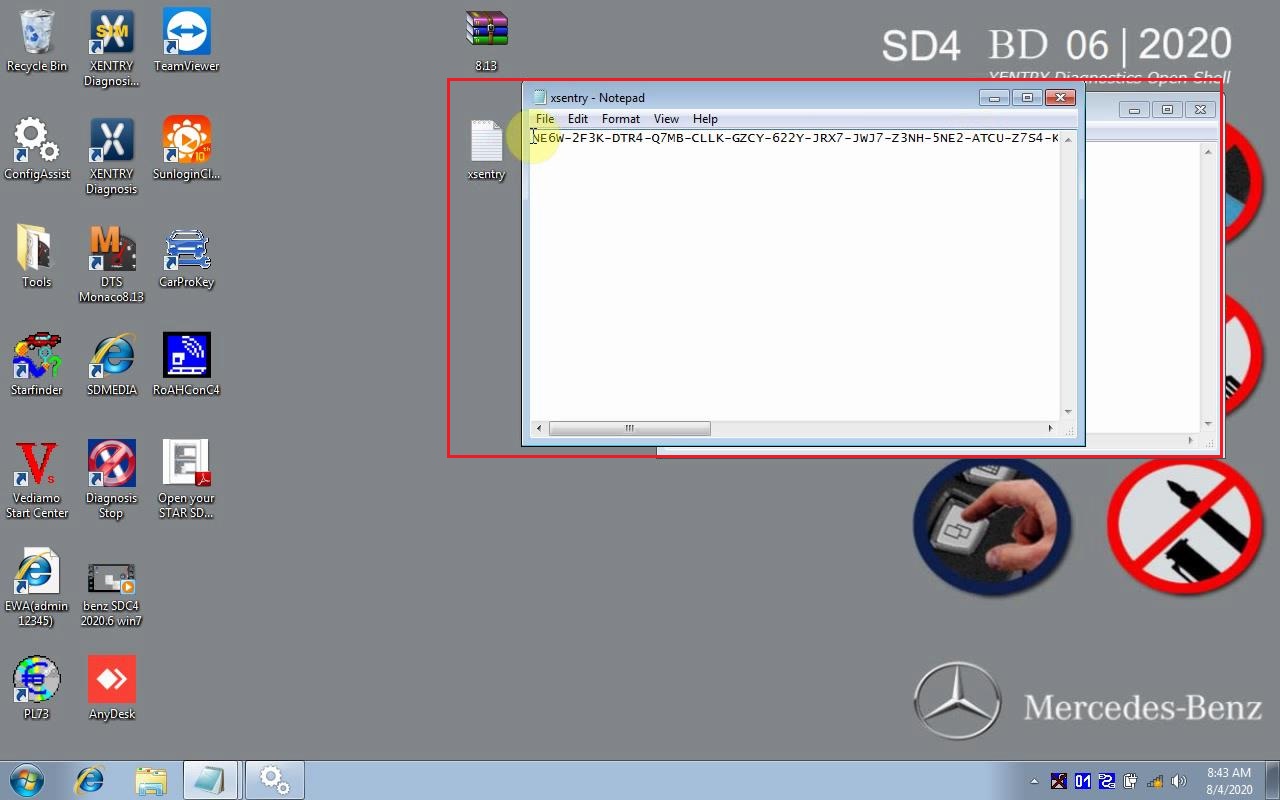1280x800 pixels.
Task: Select the AnyDesk desktop icon
Action: click(111, 690)
